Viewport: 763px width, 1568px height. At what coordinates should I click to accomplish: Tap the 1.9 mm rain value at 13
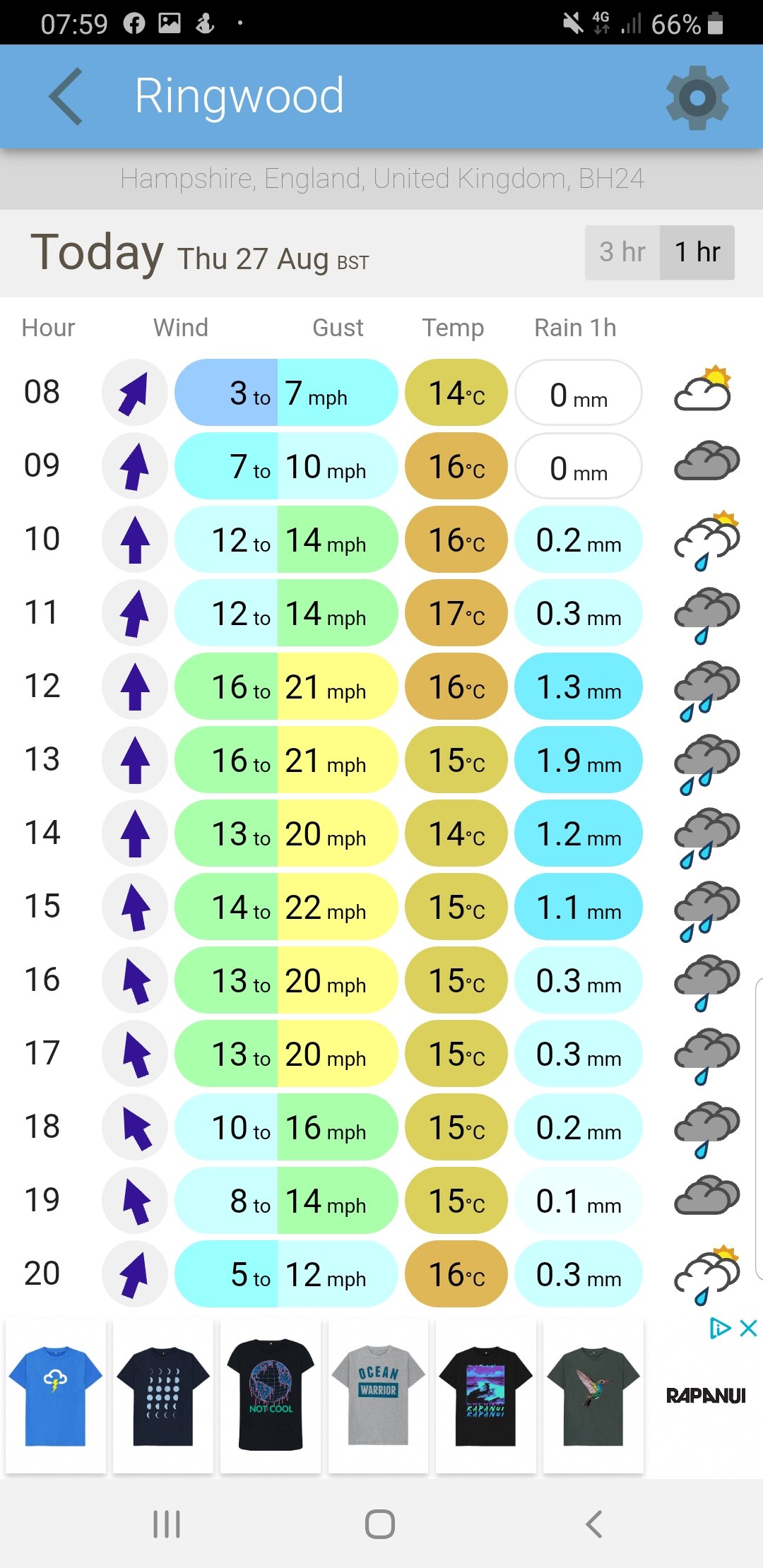click(x=579, y=760)
